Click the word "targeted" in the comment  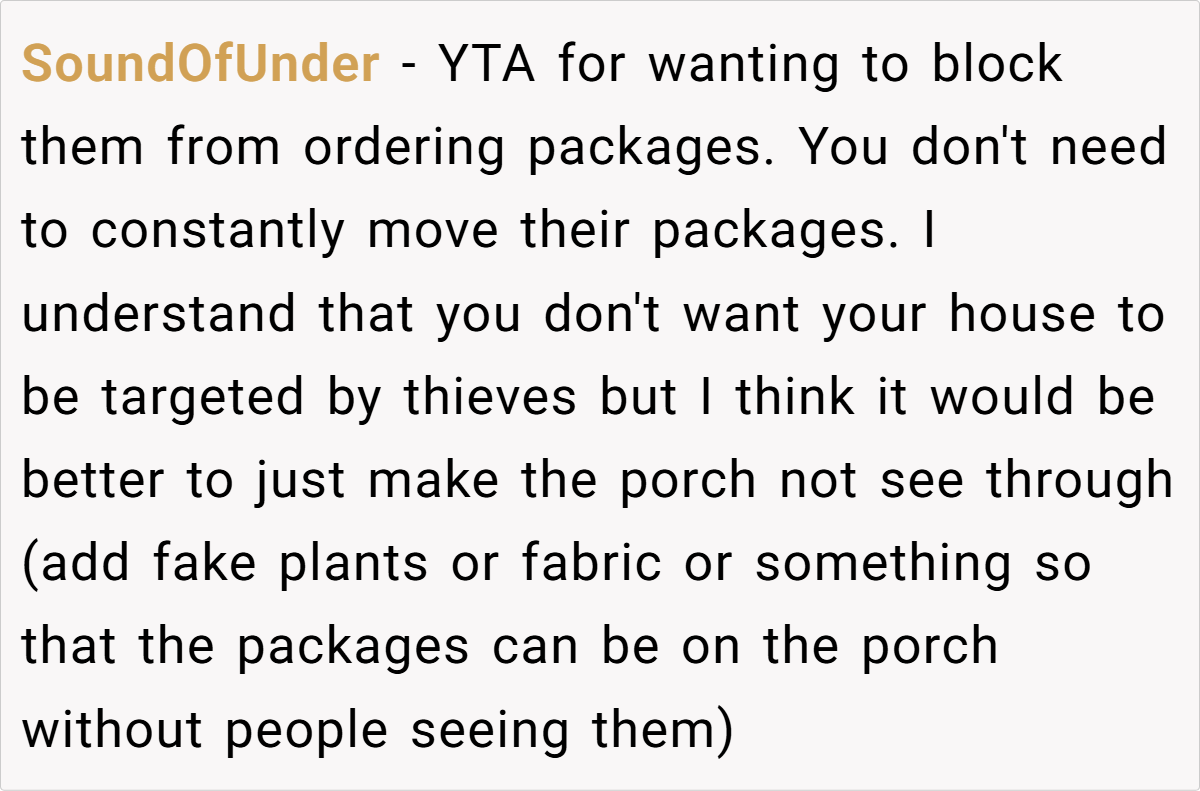tap(204, 399)
